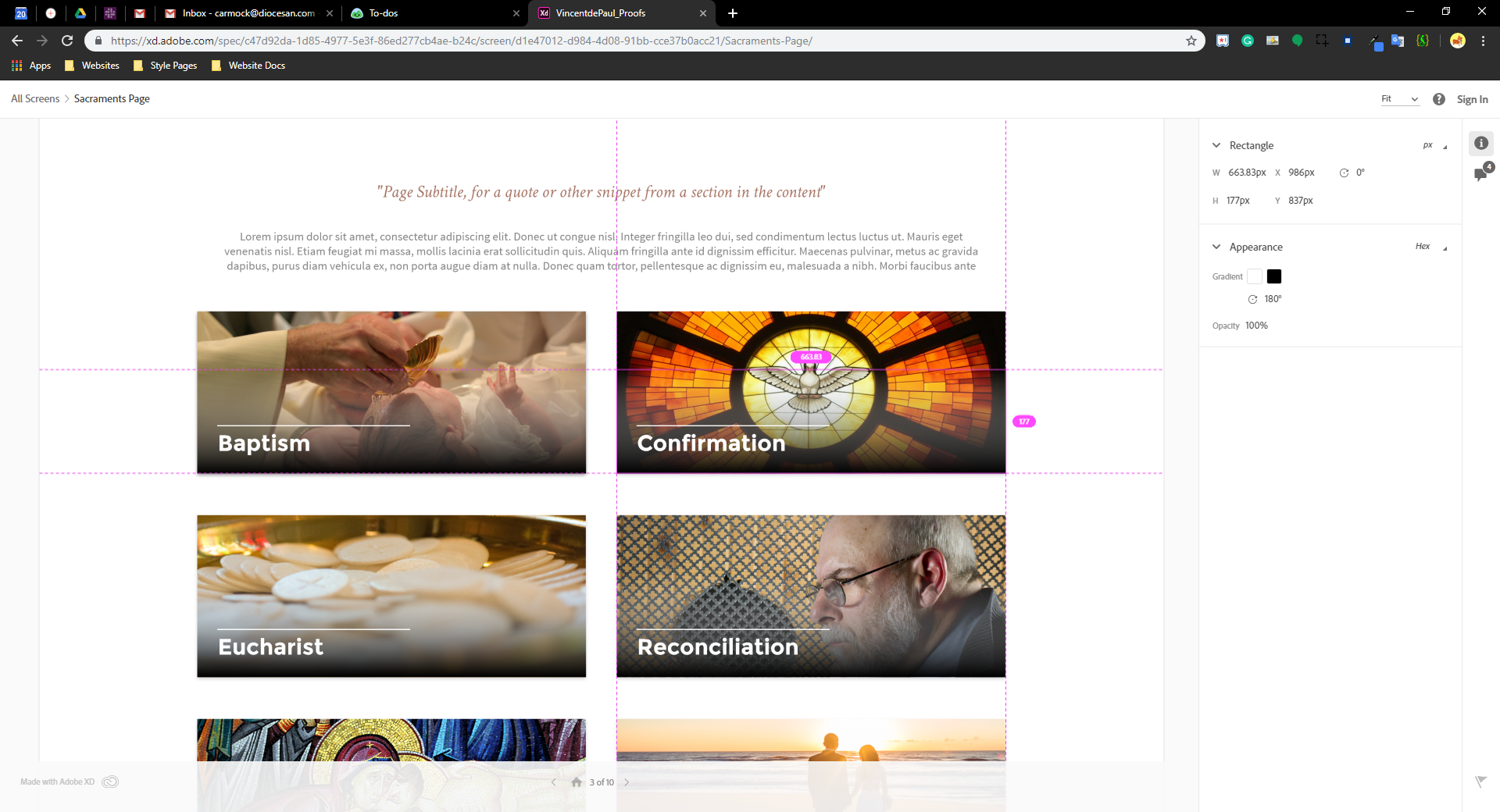Collapse the Appearance section
The width and height of the screenshot is (1500, 812).
1216,247
